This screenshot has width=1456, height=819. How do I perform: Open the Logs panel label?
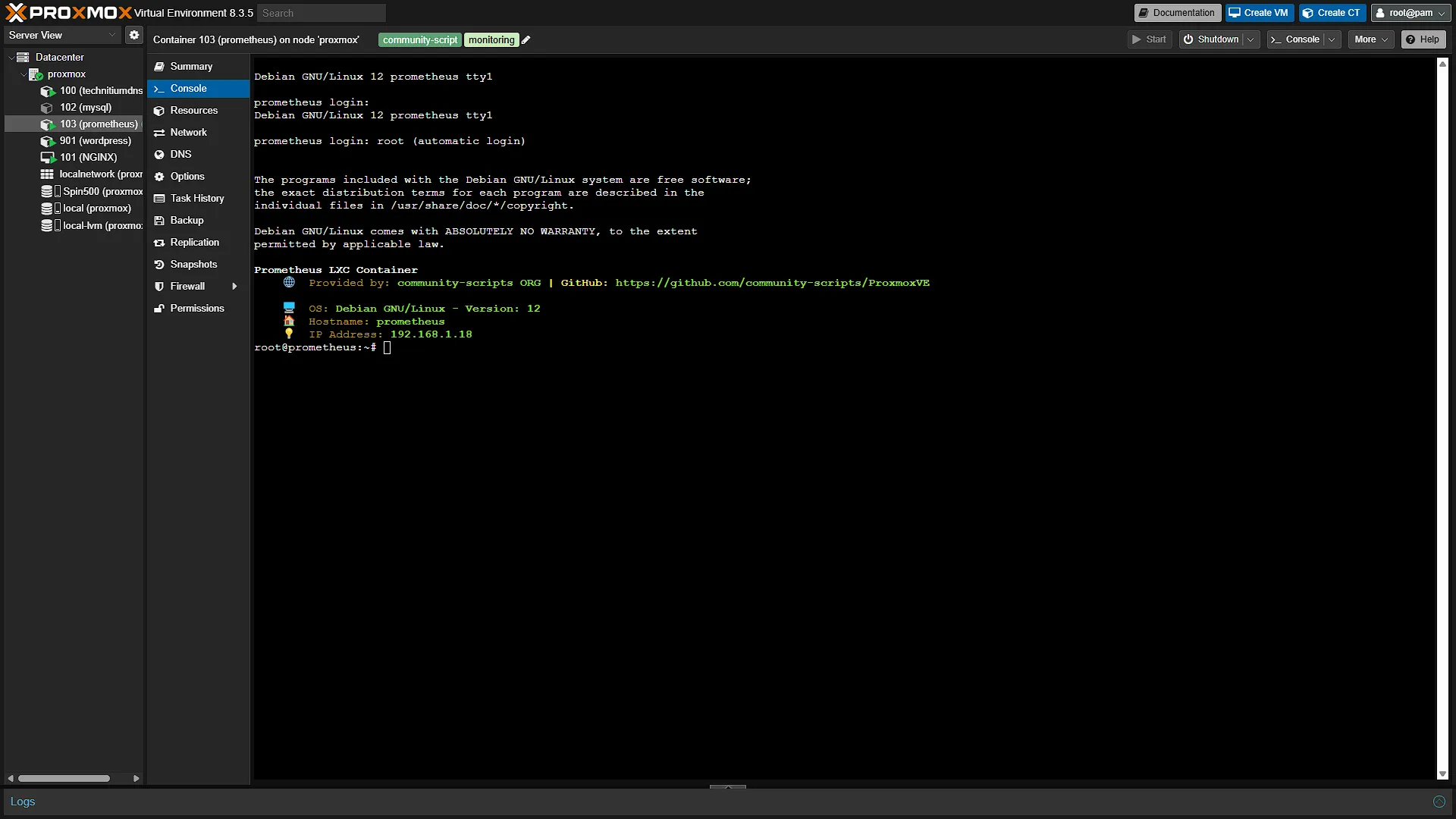(x=23, y=802)
